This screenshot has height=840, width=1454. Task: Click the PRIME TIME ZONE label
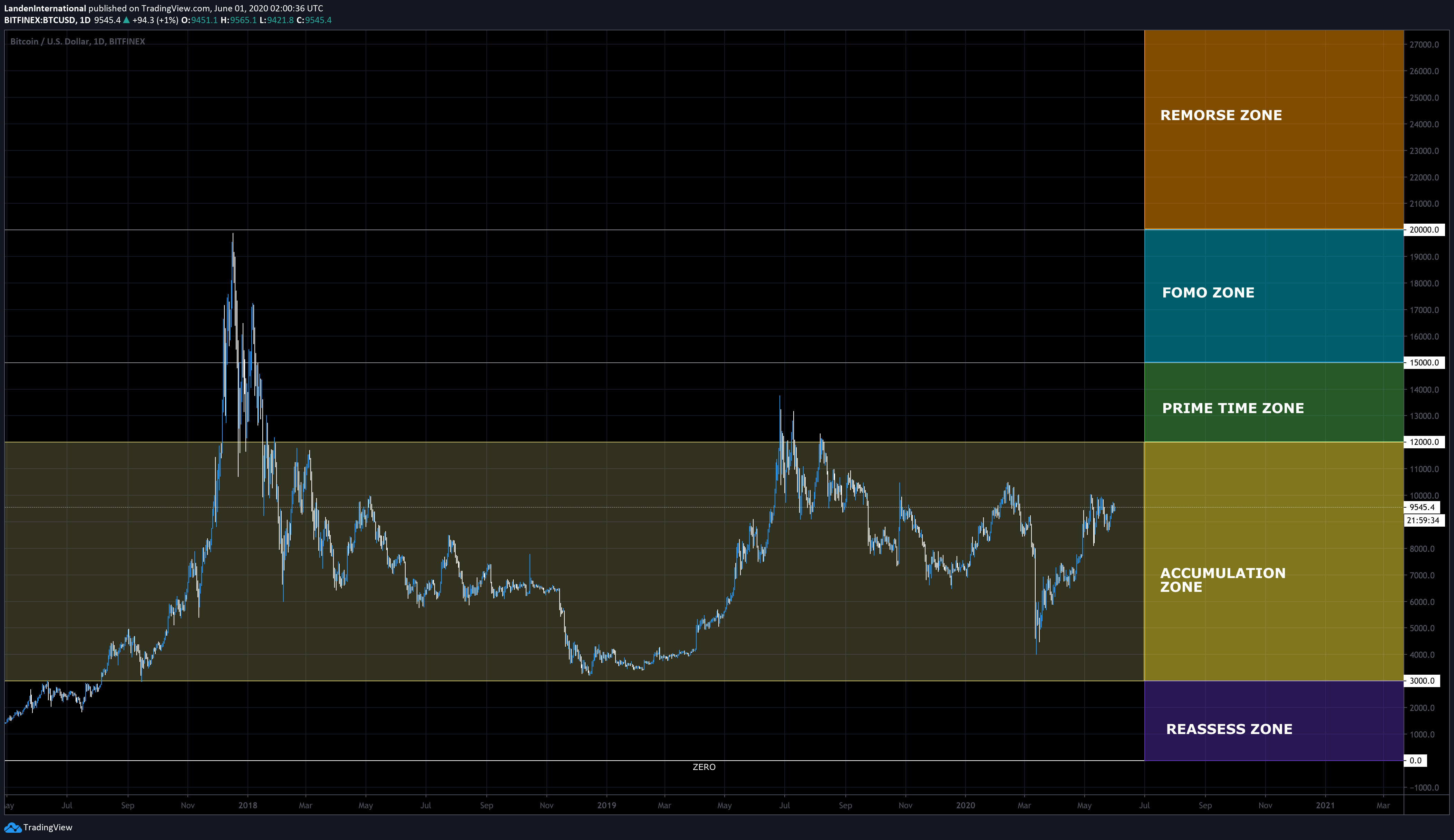click(1233, 409)
